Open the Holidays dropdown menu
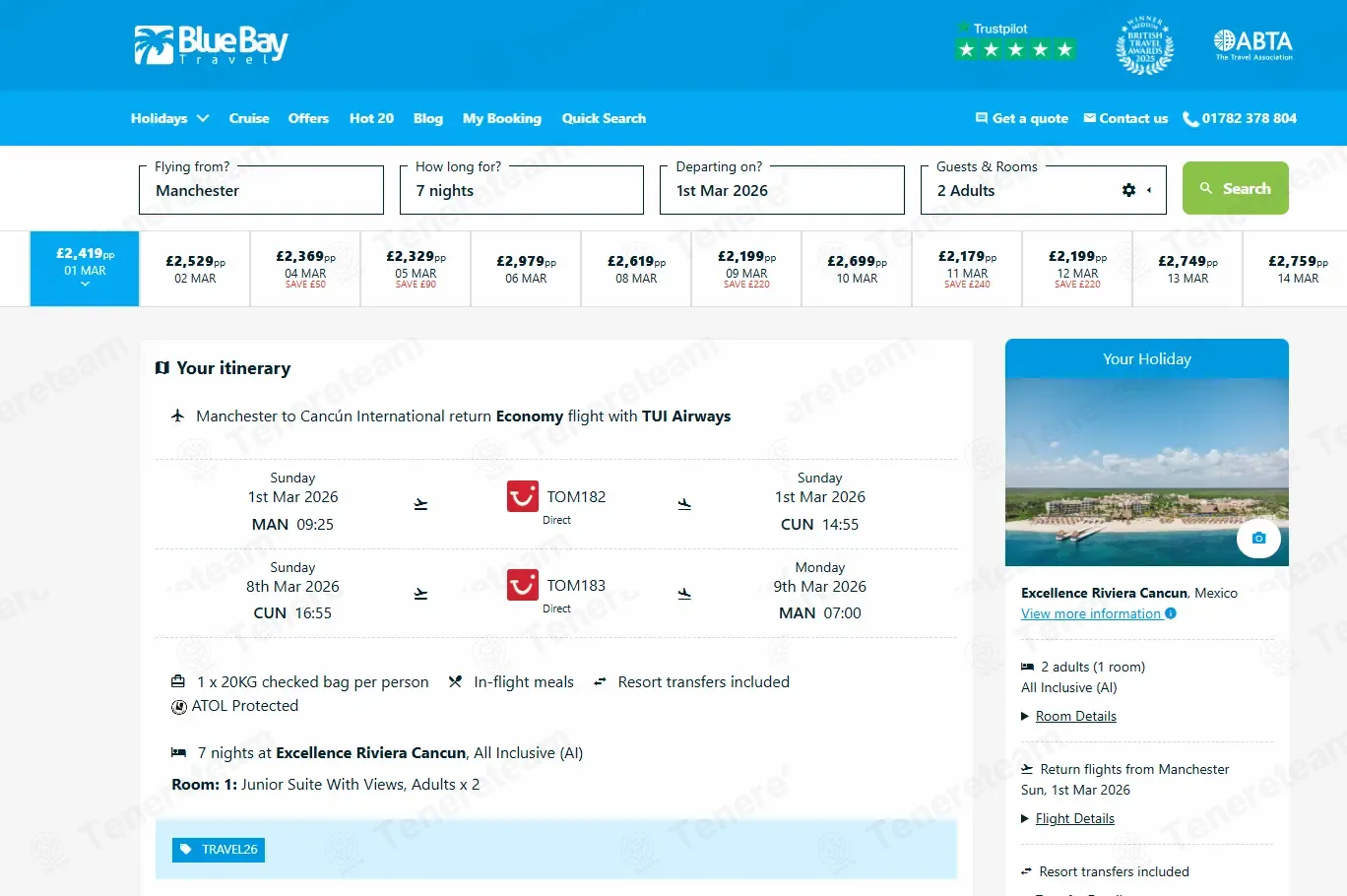1347x896 pixels. click(x=169, y=118)
